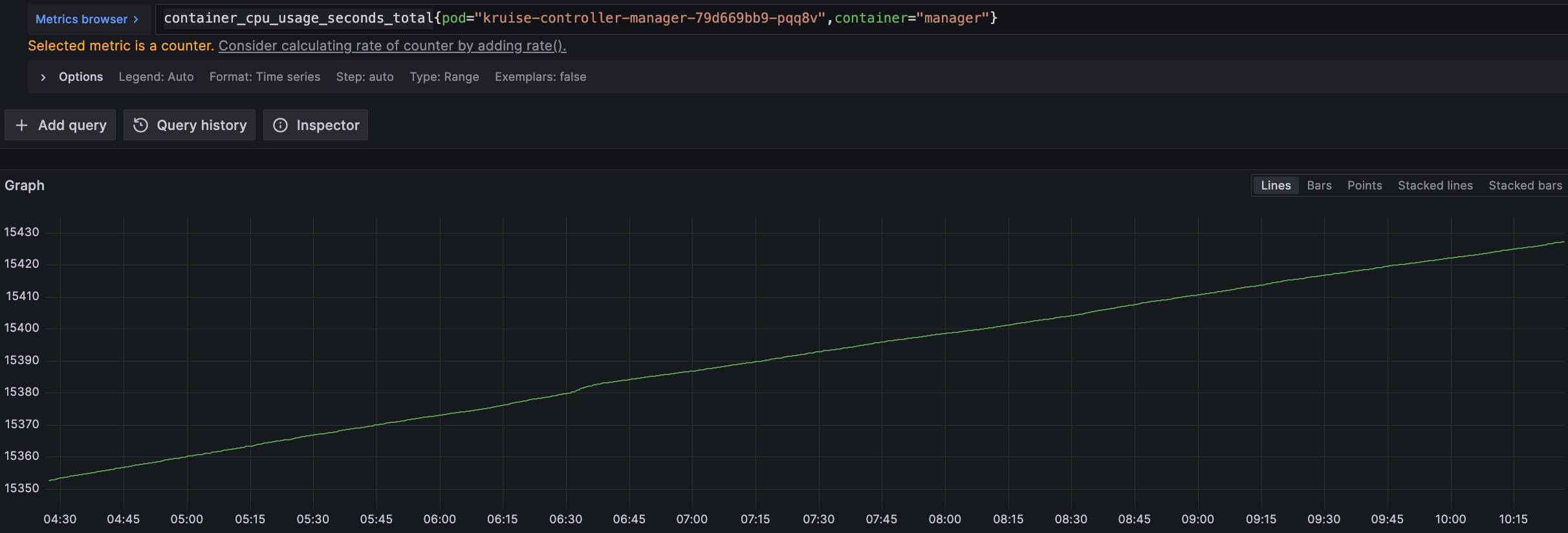
Task: Click the 07:30 x-axis time label
Action: (819, 519)
